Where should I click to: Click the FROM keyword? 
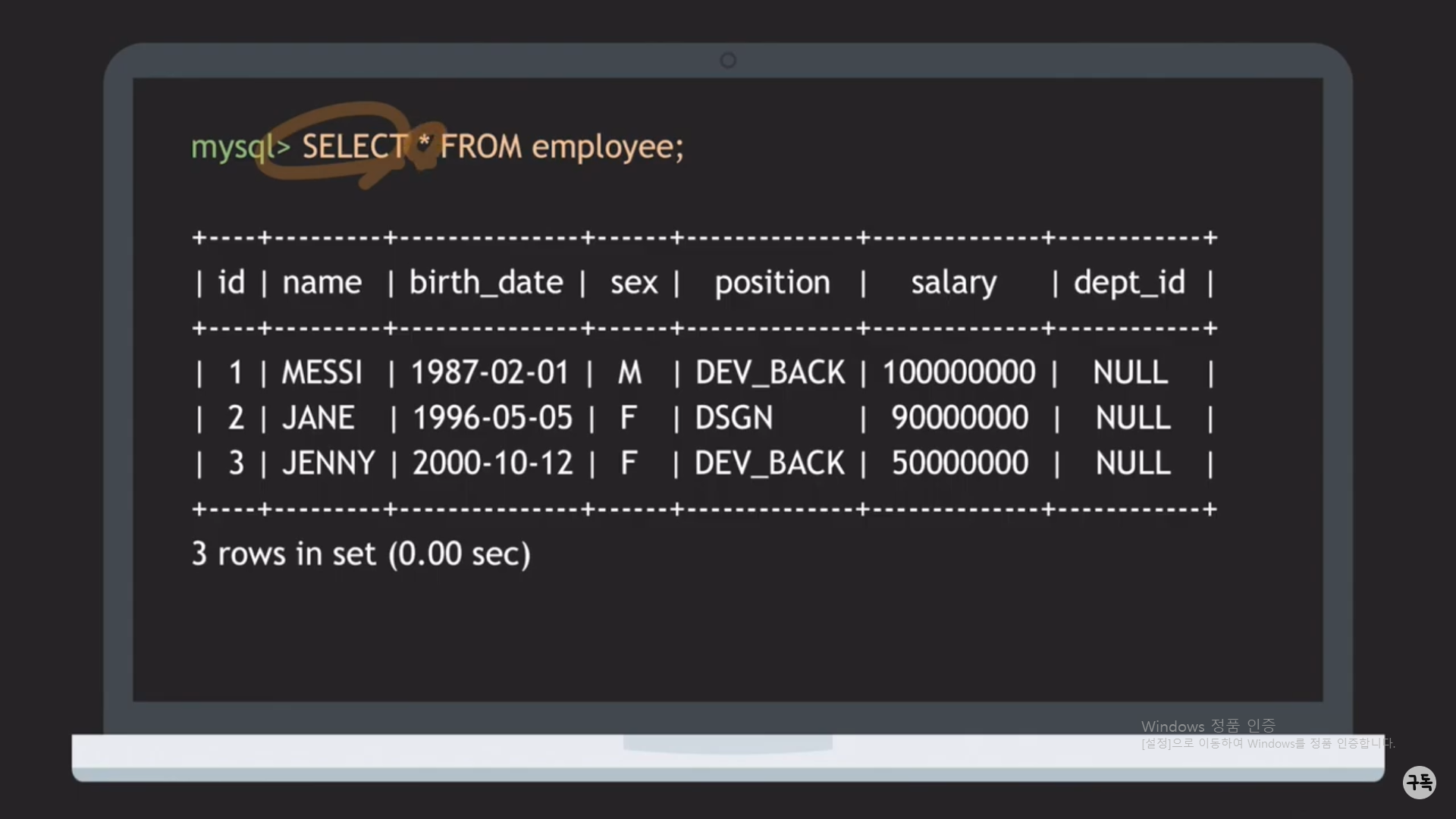pyautogui.click(x=481, y=146)
